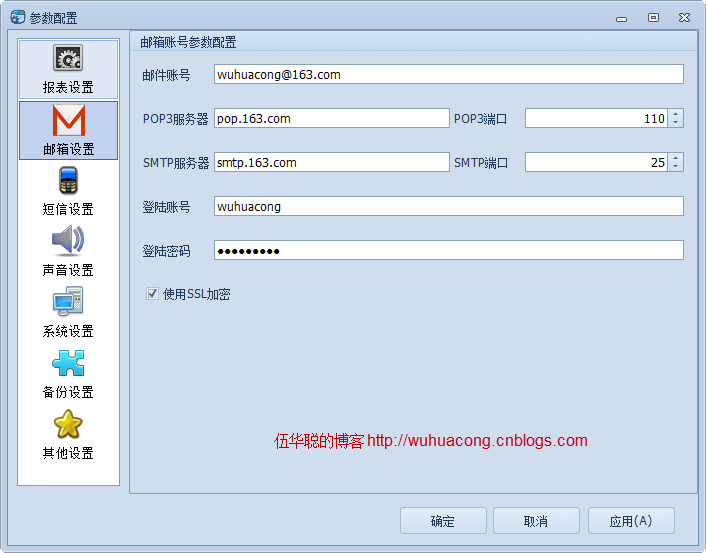The image size is (706, 553).
Task: Open the 系统设置 computer icon
Action: coord(68,301)
